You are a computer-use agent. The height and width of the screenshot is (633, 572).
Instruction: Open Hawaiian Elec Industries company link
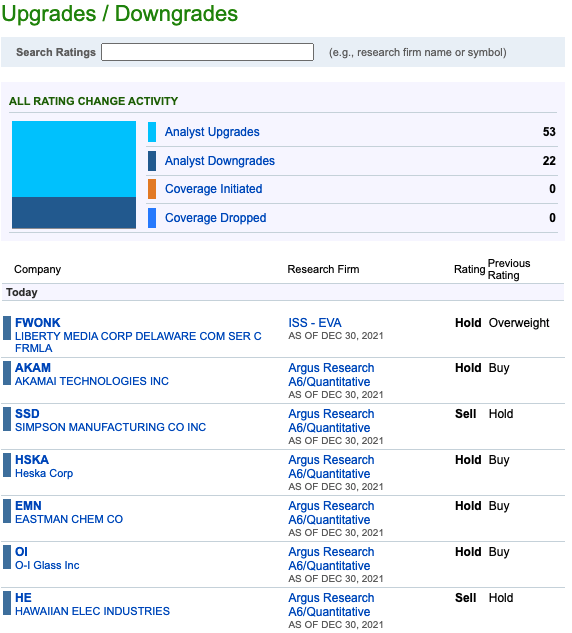[92, 611]
